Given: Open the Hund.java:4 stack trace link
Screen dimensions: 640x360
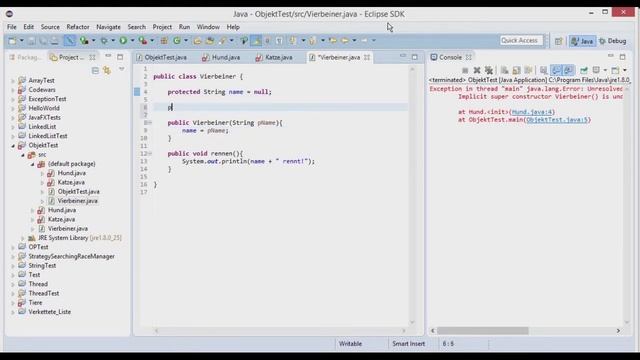Looking at the screenshot, I should click(532, 112).
